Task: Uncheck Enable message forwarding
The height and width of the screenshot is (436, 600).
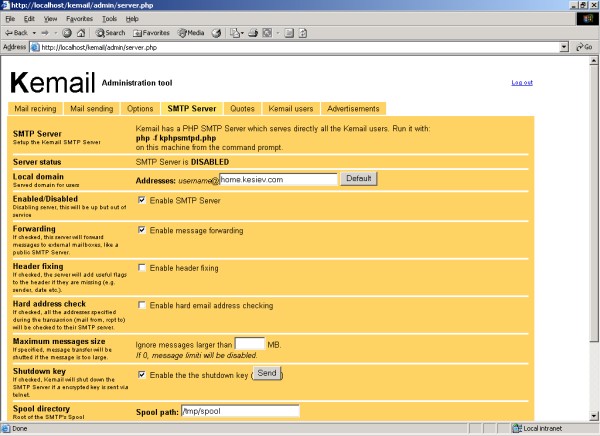Action: [142, 230]
